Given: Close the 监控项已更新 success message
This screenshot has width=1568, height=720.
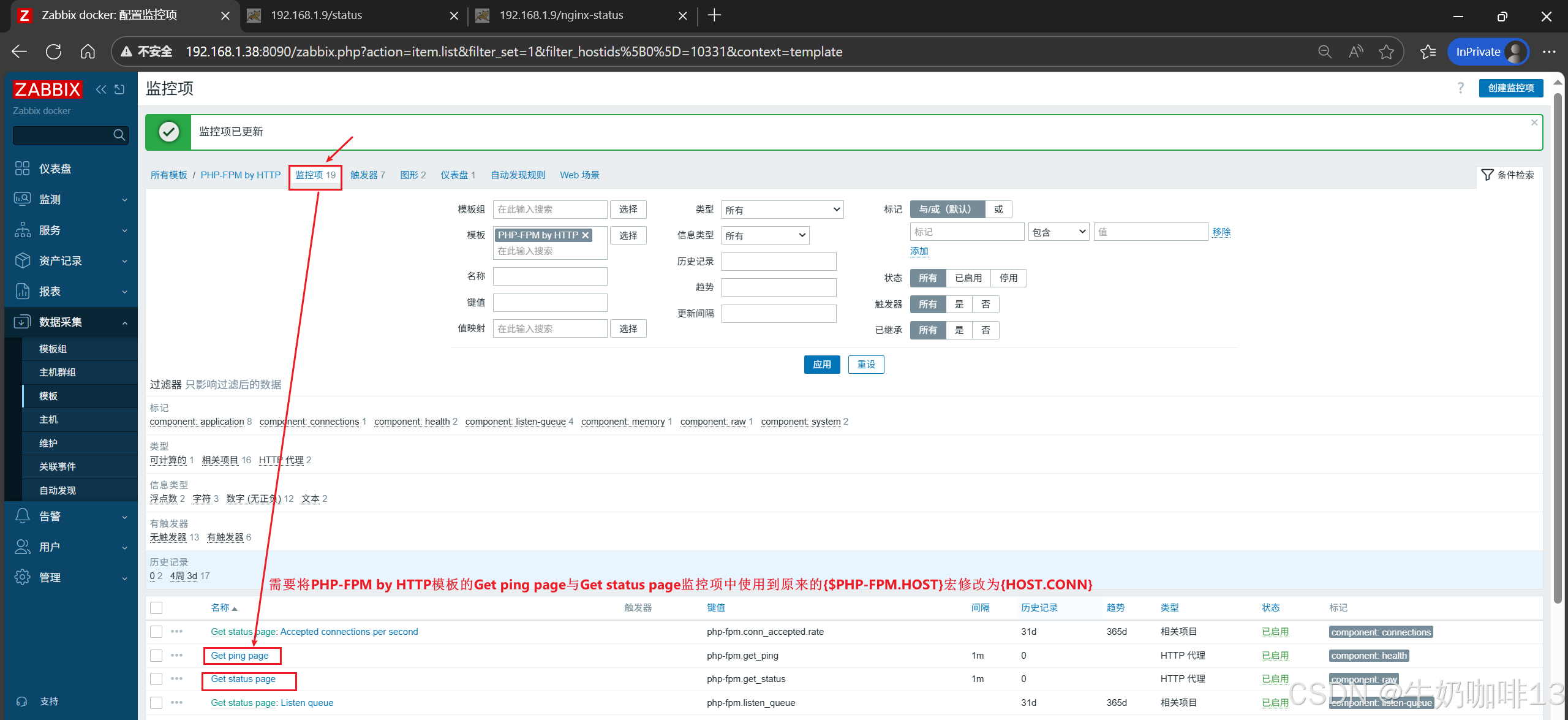Looking at the screenshot, I should [x=1534, y=123].
